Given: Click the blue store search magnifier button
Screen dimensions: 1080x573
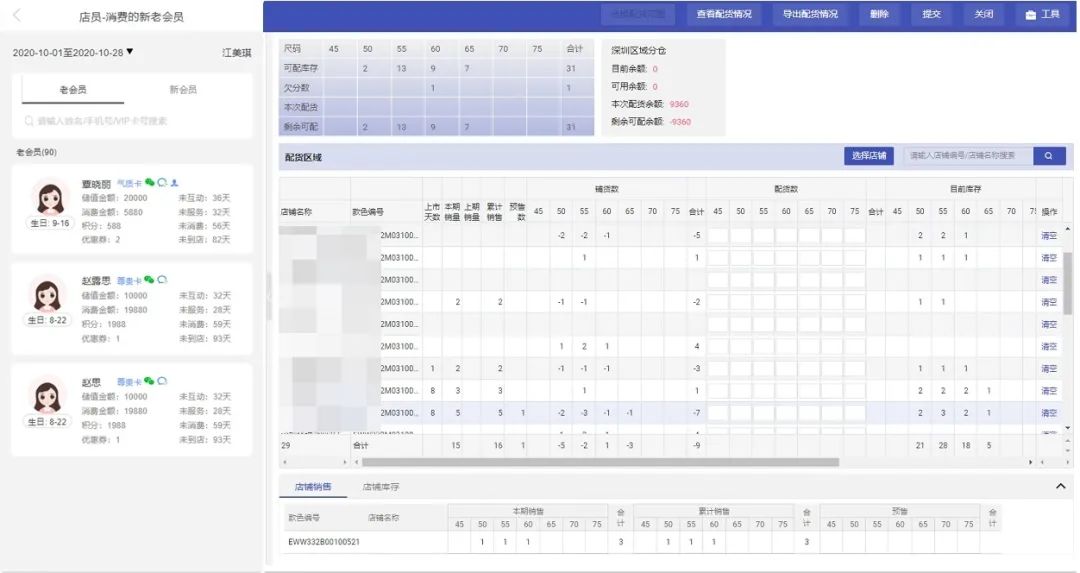Looking at the screenshot, I should (1049, 156).
